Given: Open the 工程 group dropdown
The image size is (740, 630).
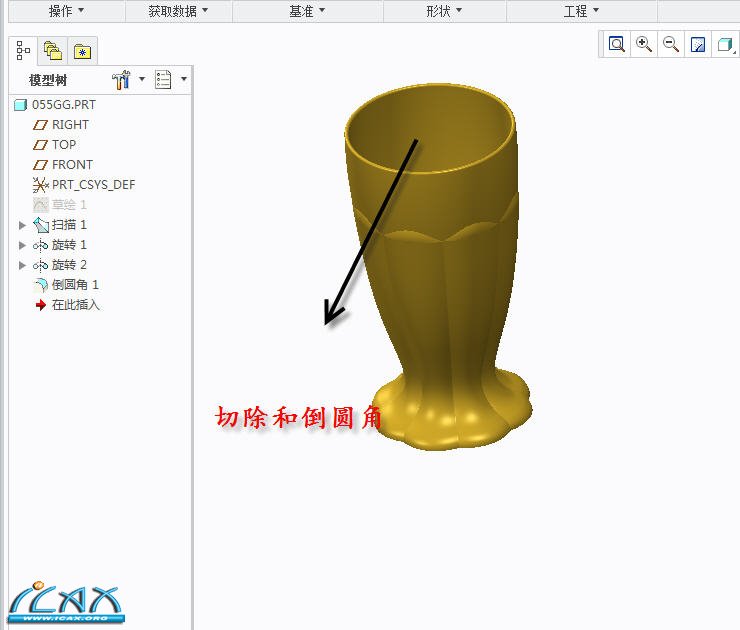Looking at the screenshot, I should (x=581, y=10).
